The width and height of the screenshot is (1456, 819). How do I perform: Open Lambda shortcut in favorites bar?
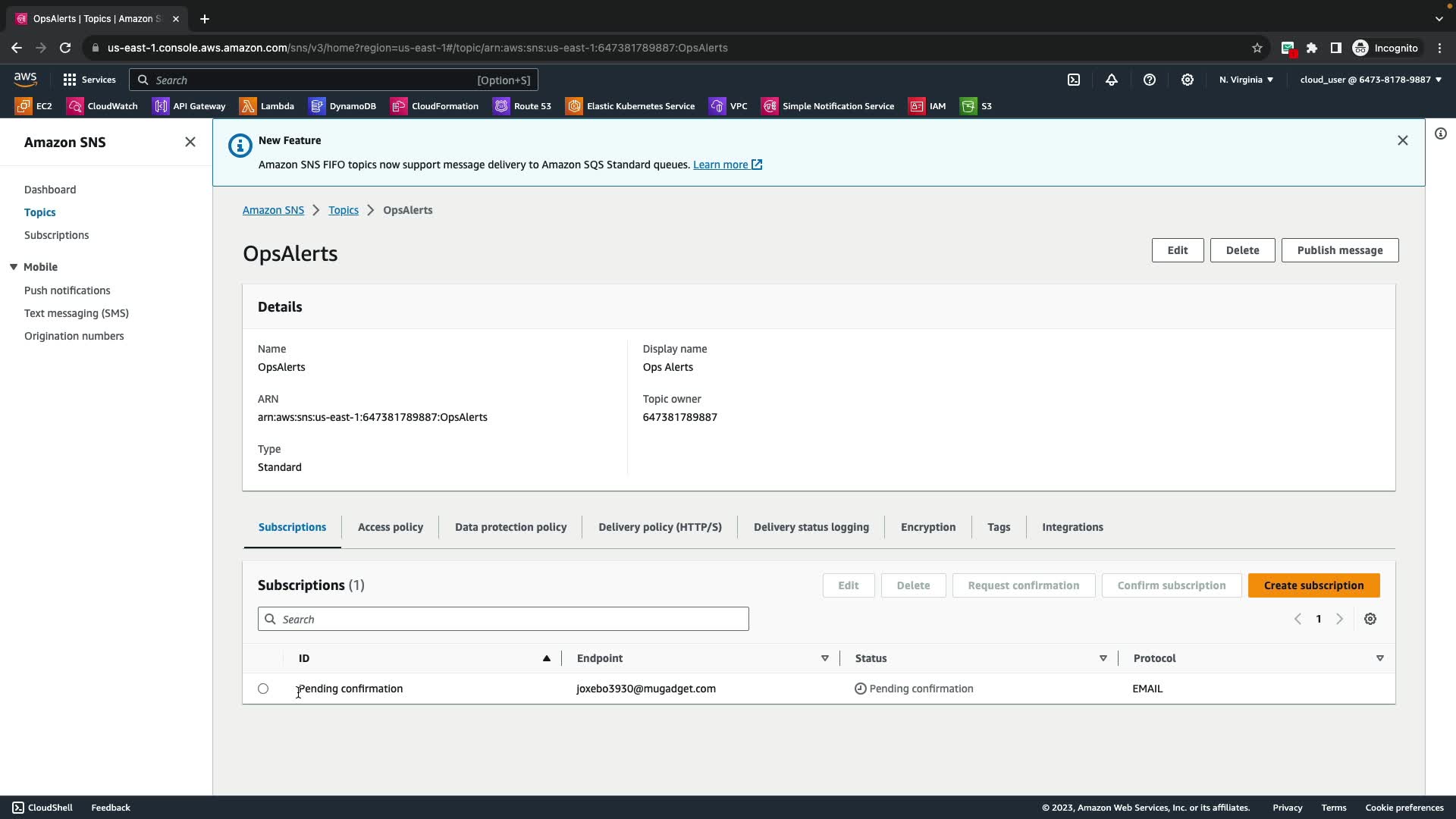point(267,106)
